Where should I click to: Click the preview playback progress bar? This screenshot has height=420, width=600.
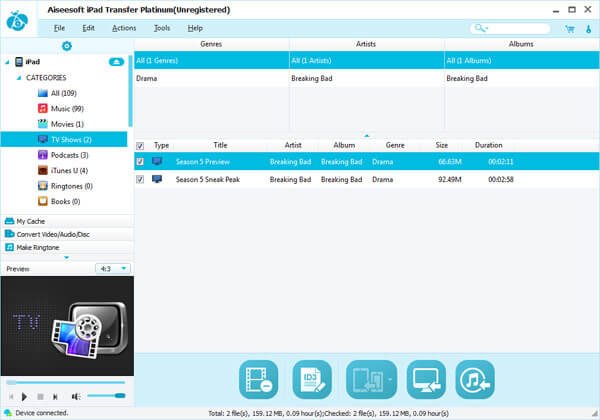(x=66, y=382)
